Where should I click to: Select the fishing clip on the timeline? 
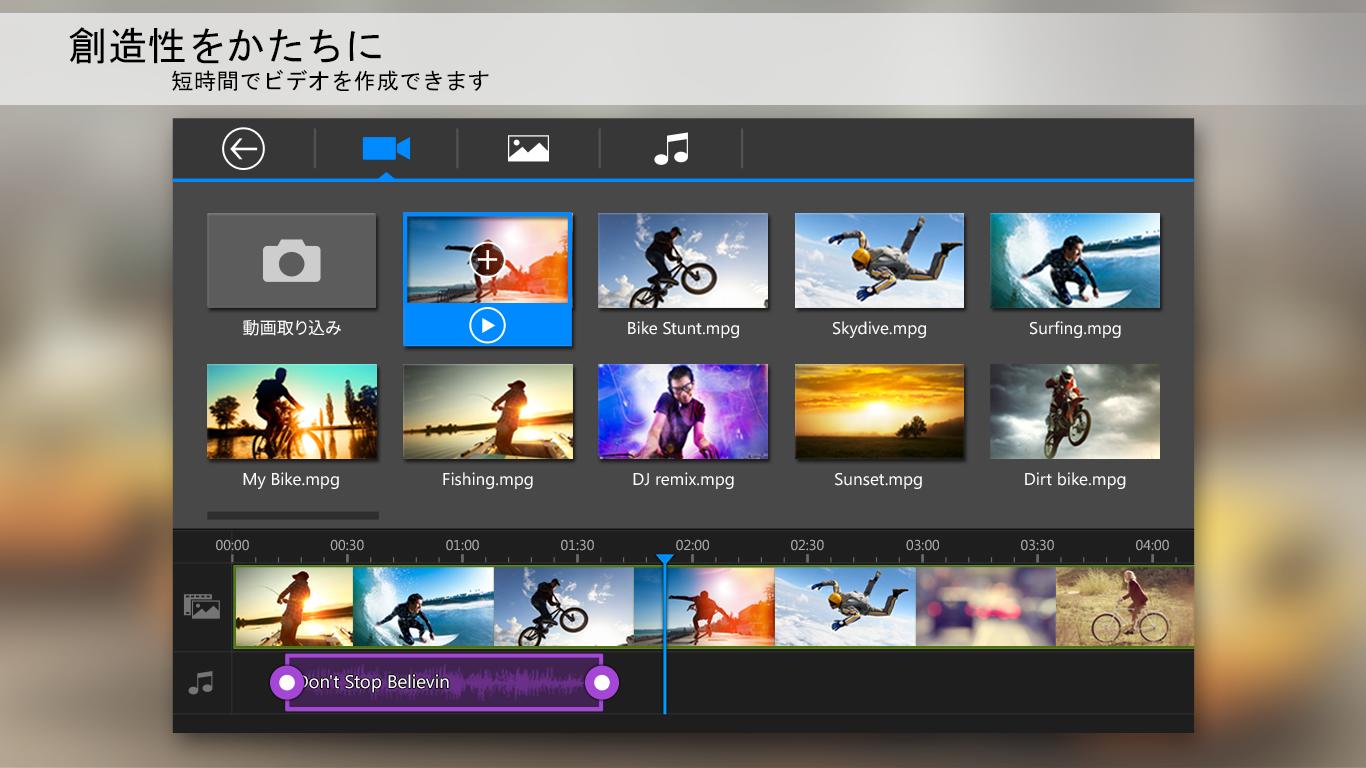[294, 607]
